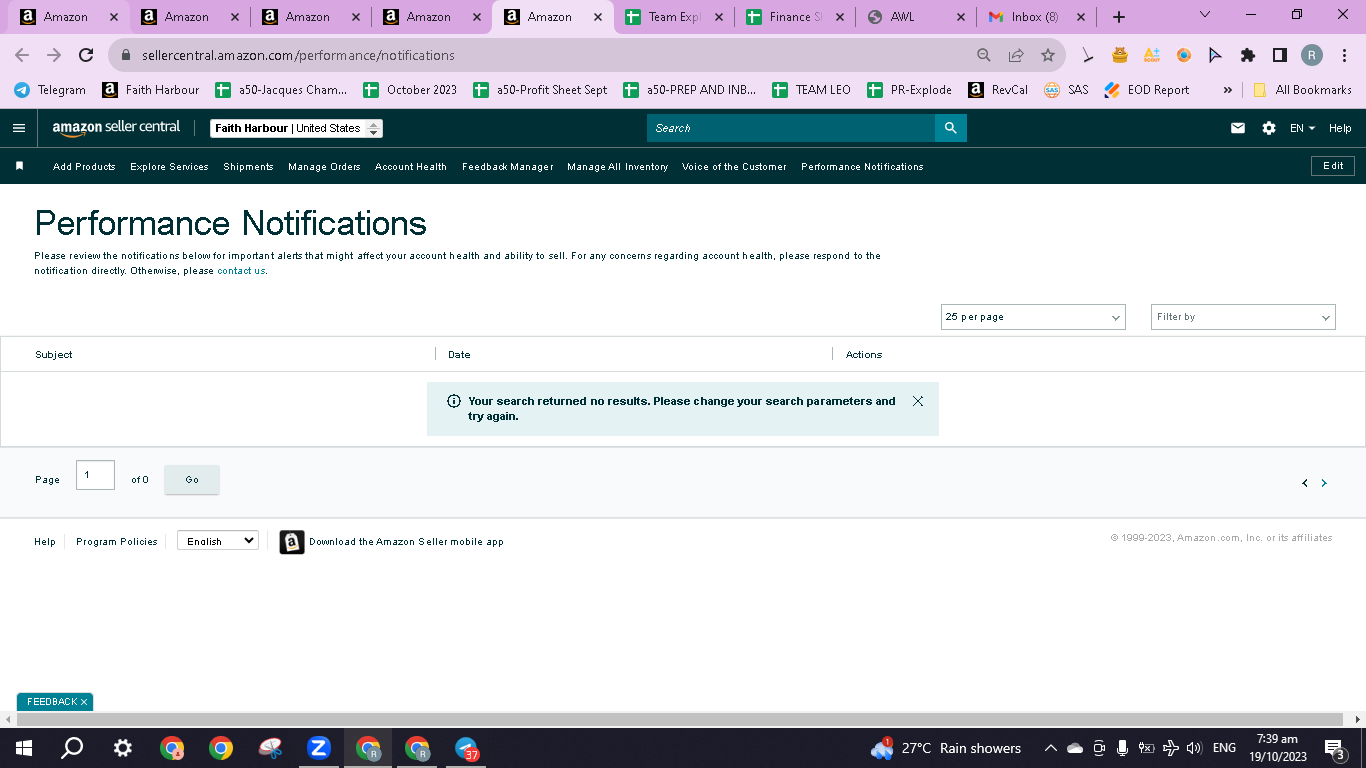This screenshot has width=1366, height=768.
Task: Open the settings gear in Seller Central header
Action: (1269, 128)
